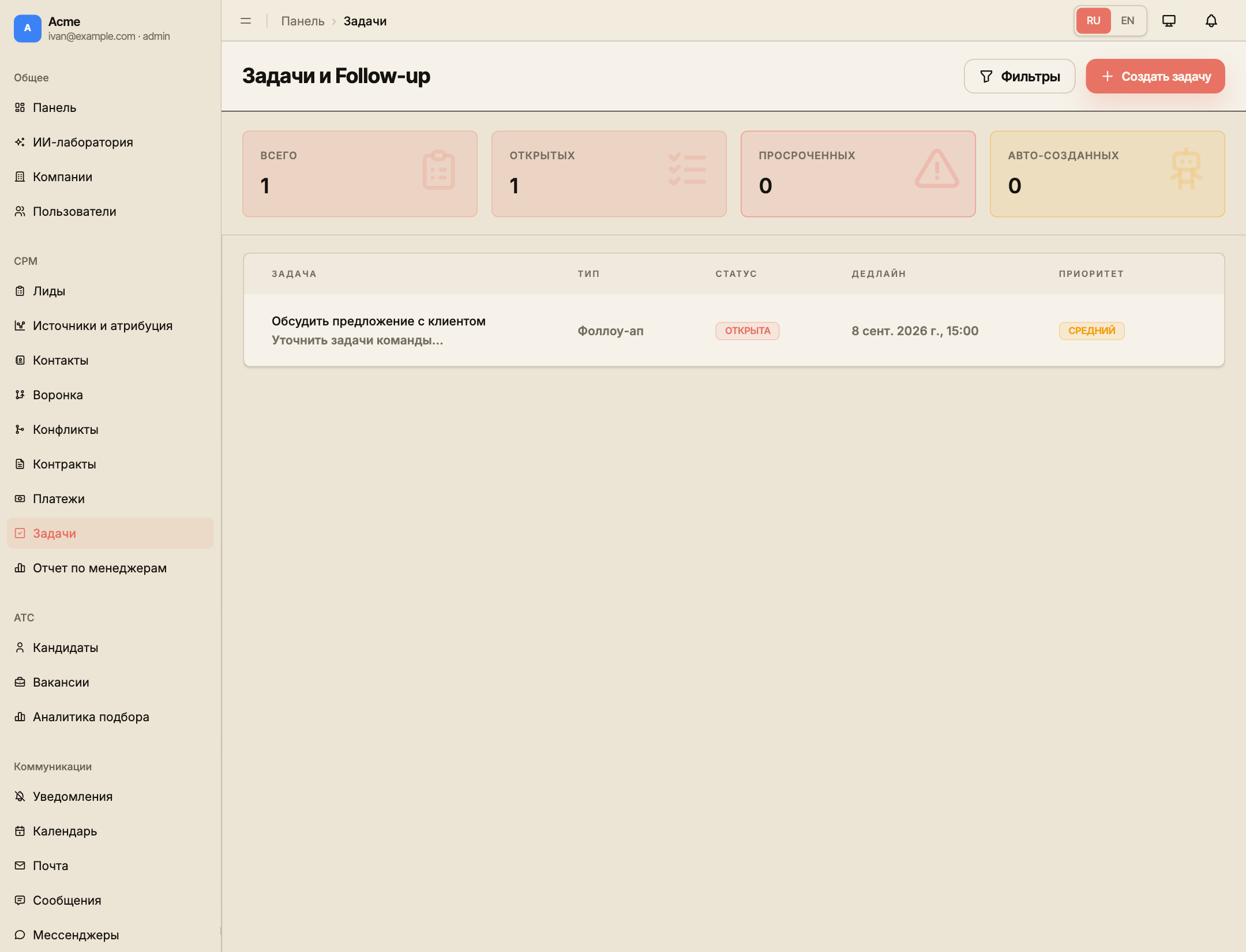Click the Панель breadcrumb link
Image resolution: width=1246 pixels, height=952 pixels.
point(303,21)
